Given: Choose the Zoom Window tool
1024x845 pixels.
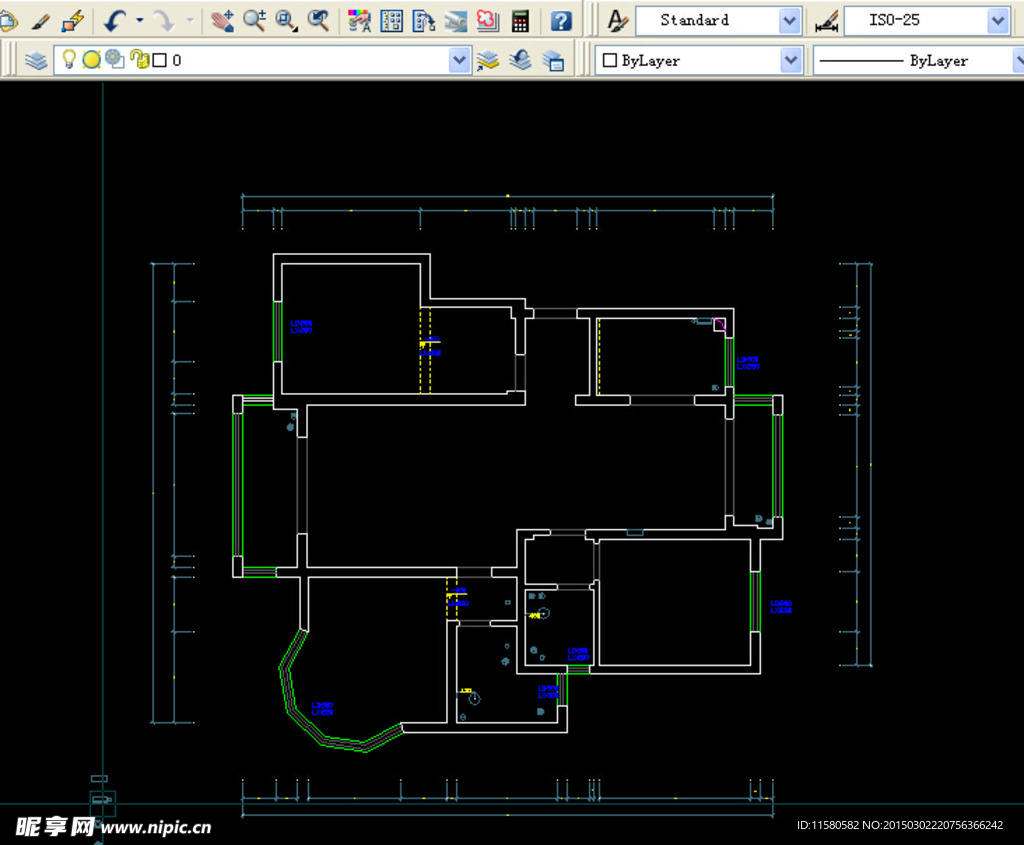Looking at the screenshot, I should (286, 22).
